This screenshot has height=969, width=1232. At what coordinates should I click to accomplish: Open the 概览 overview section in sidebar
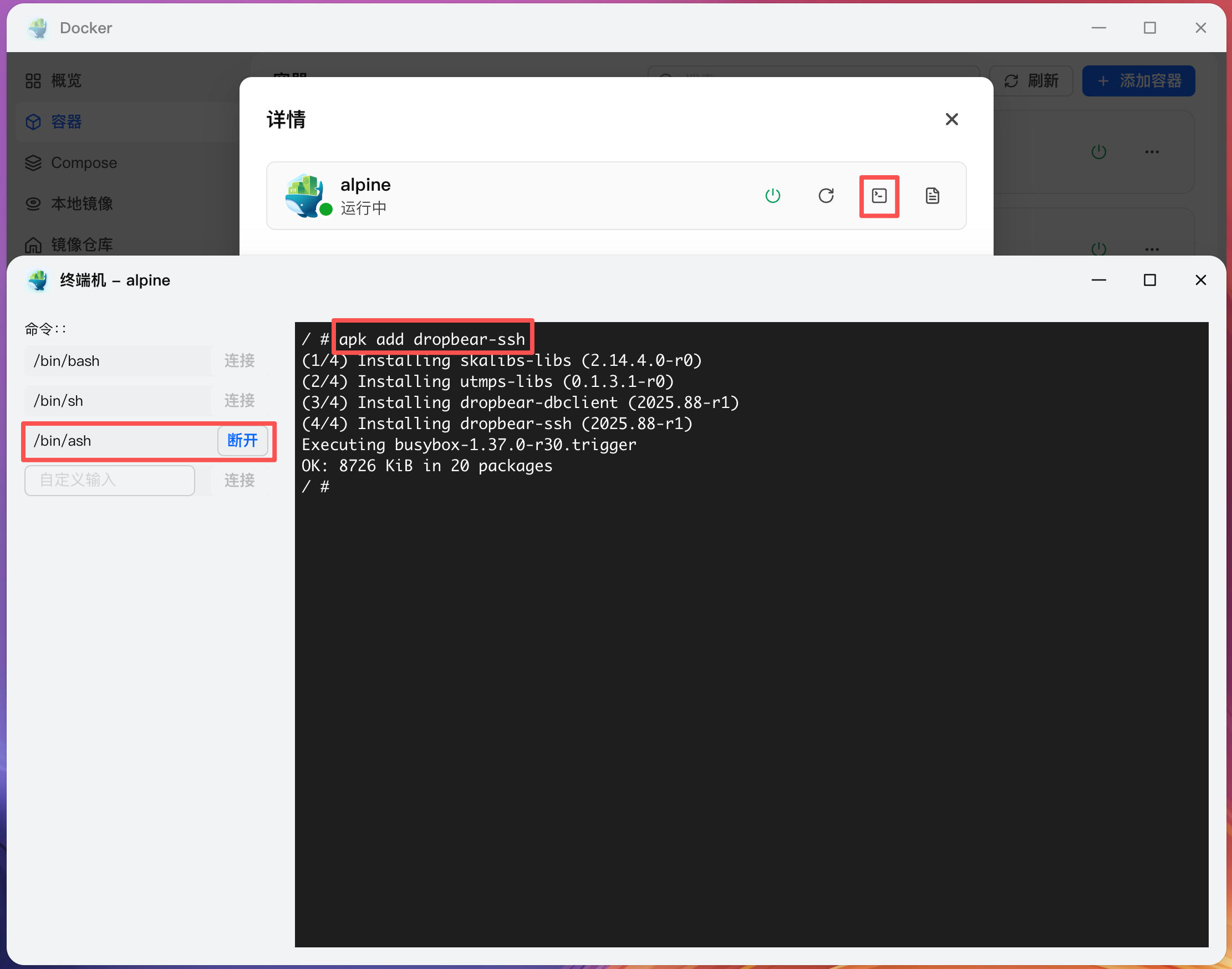click(67, 80)
